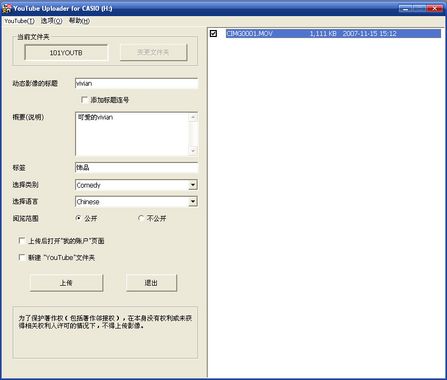This screenshot has width=447, height=380.
Task: Select the 不公开 private radio button
Action: click(141, 218)
